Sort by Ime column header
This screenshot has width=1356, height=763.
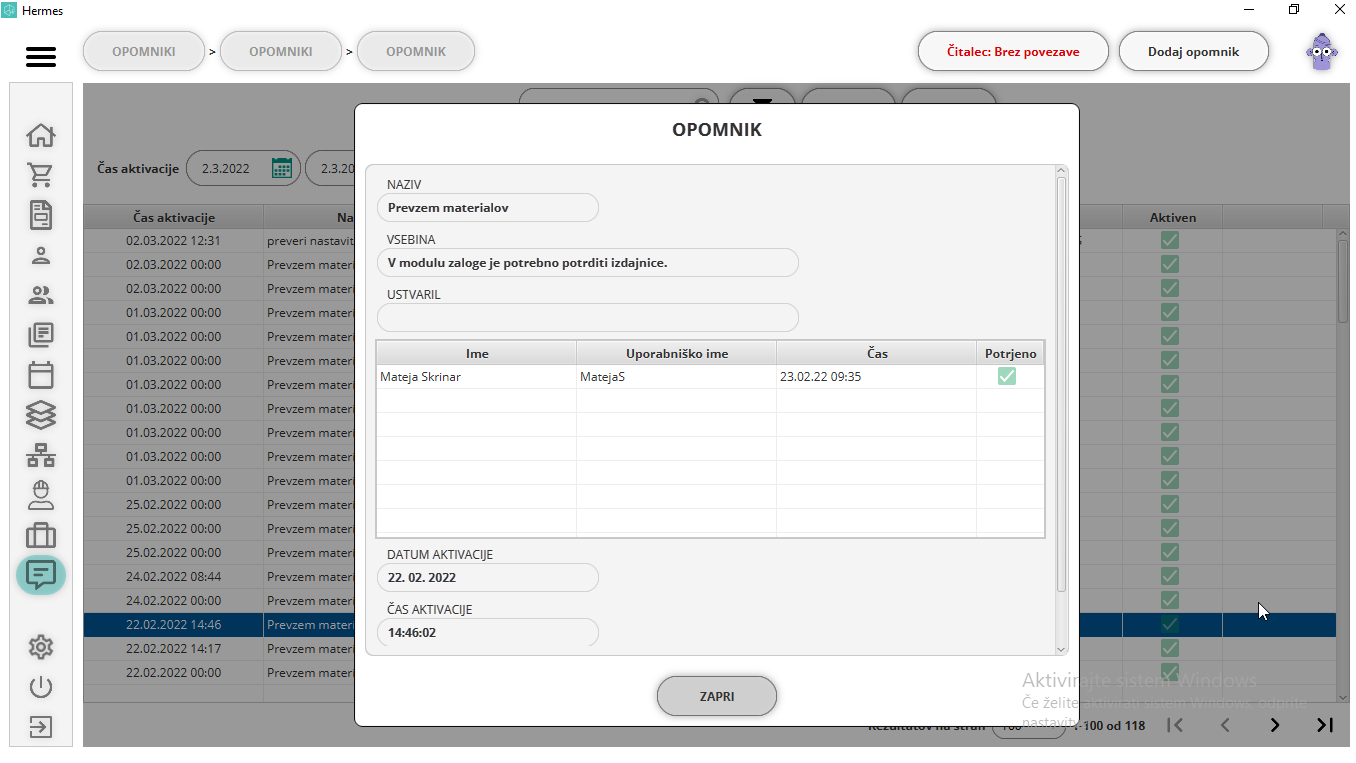click(477, 353)
